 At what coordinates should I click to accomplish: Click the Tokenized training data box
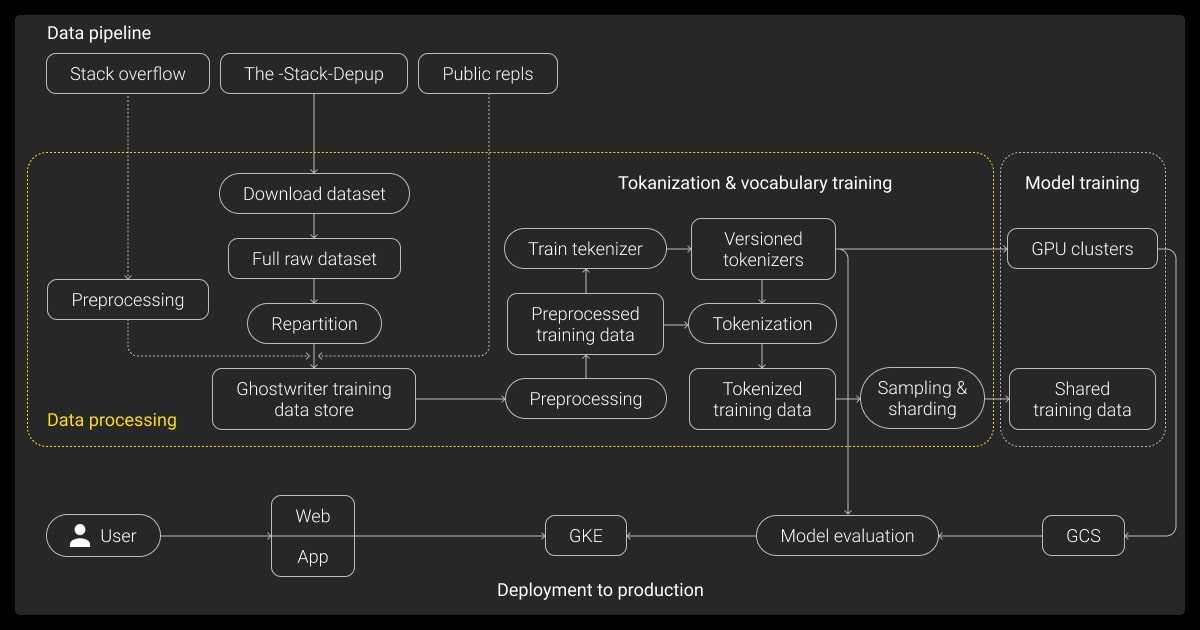[x=762, y=399]
